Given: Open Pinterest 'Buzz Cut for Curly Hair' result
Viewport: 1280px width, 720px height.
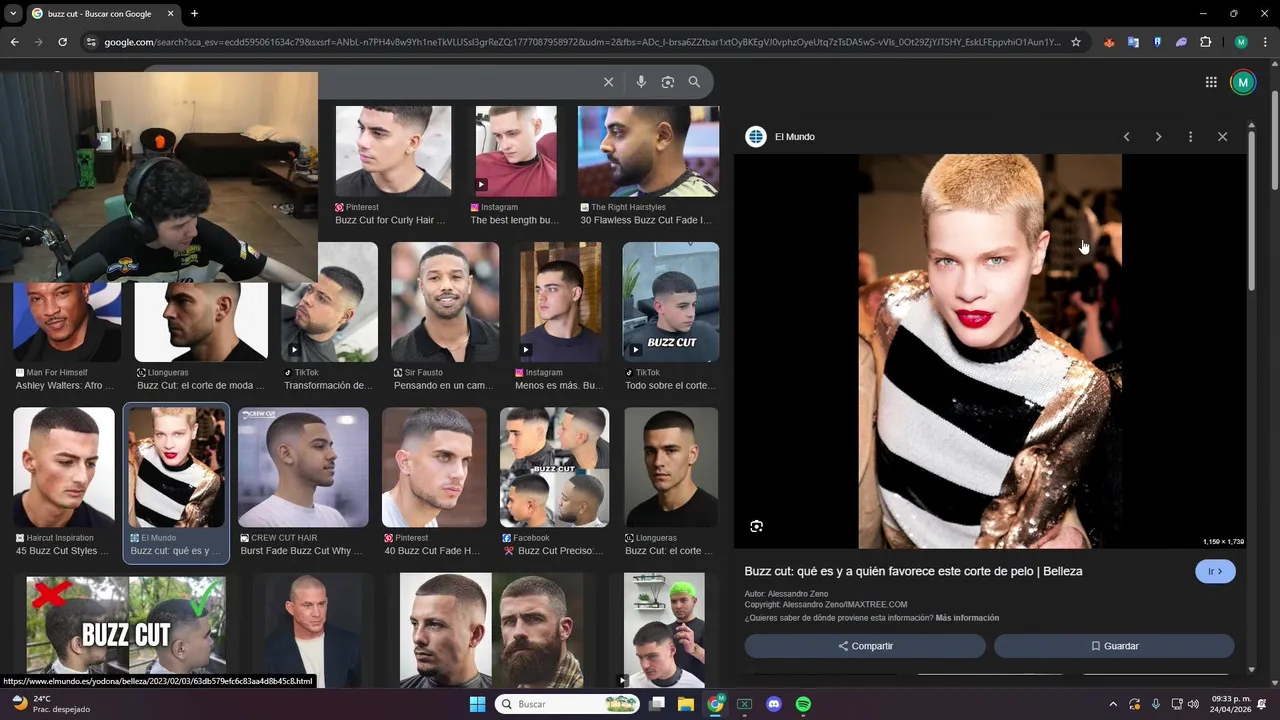Looking at the screenshot, I should pyautogui.click(x=393, y=151).
